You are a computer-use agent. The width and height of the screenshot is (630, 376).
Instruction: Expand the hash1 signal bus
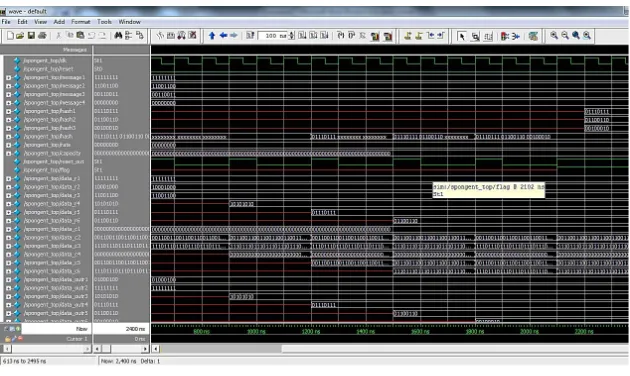click(8, 111)
